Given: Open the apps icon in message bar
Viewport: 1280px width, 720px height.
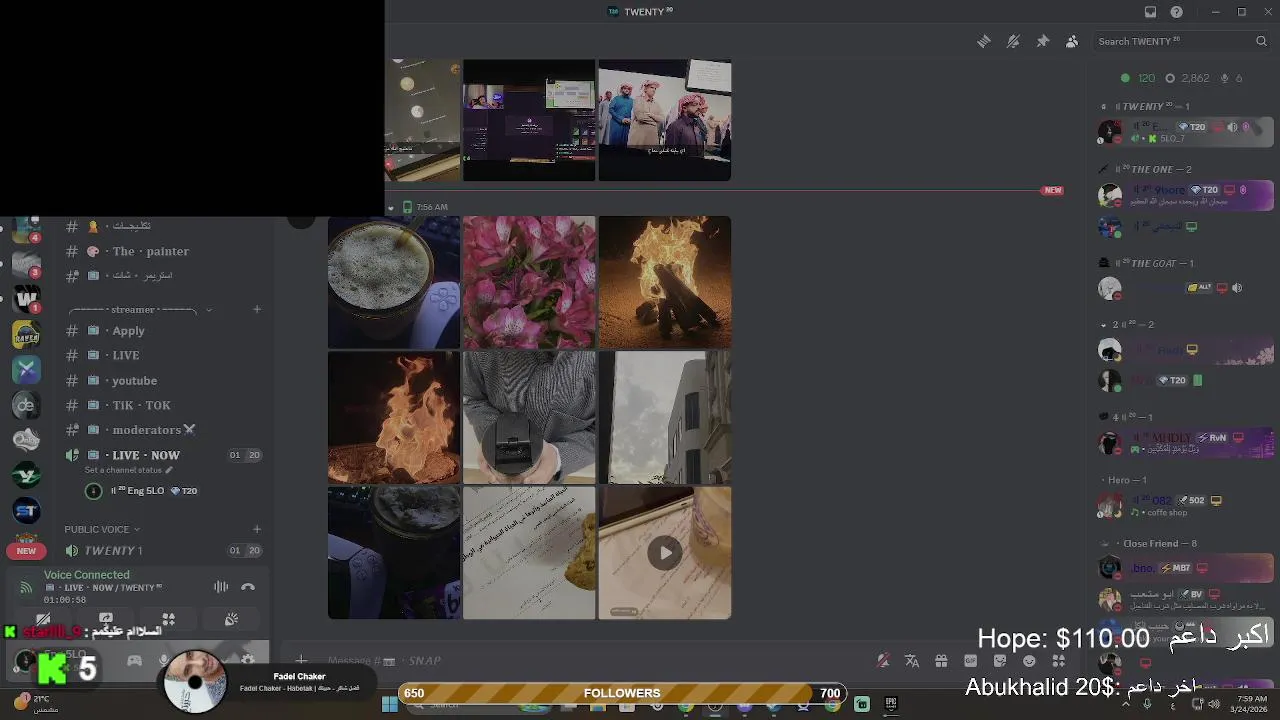Looking at the screenshot, I should (1058, 661).
